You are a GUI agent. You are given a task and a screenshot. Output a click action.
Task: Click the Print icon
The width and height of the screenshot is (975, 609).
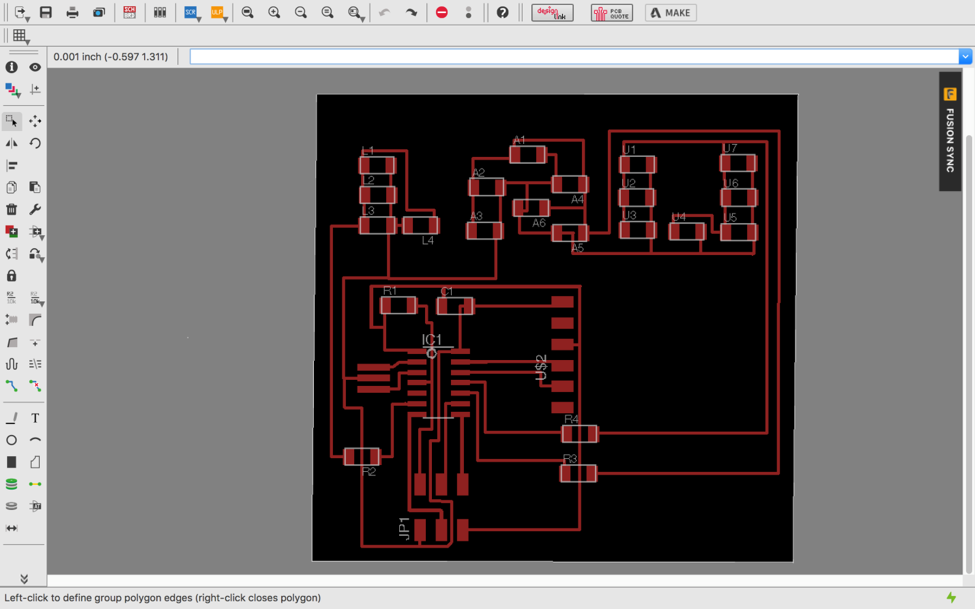point(72,13)
